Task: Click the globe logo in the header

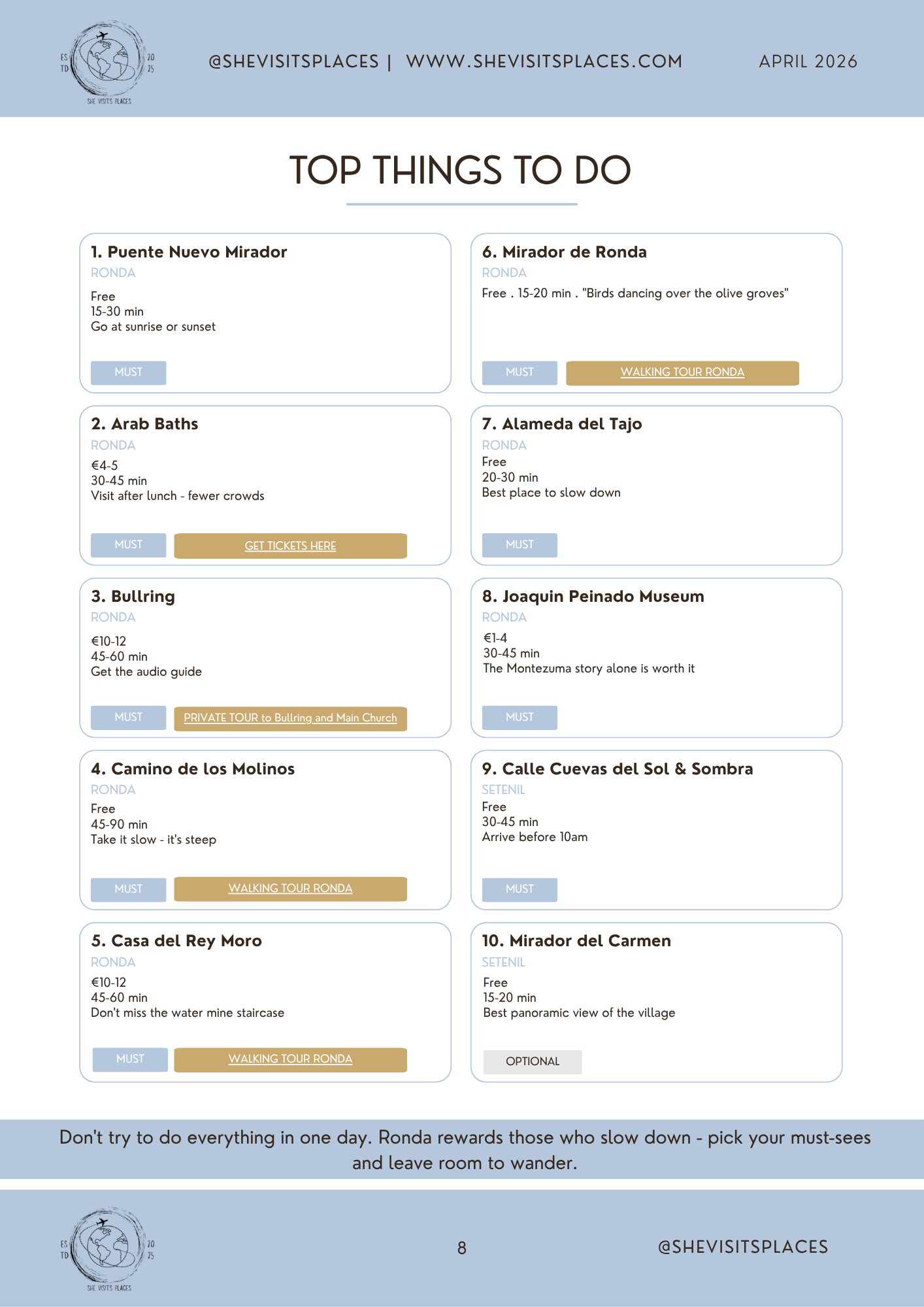Action: pos(108,62)
